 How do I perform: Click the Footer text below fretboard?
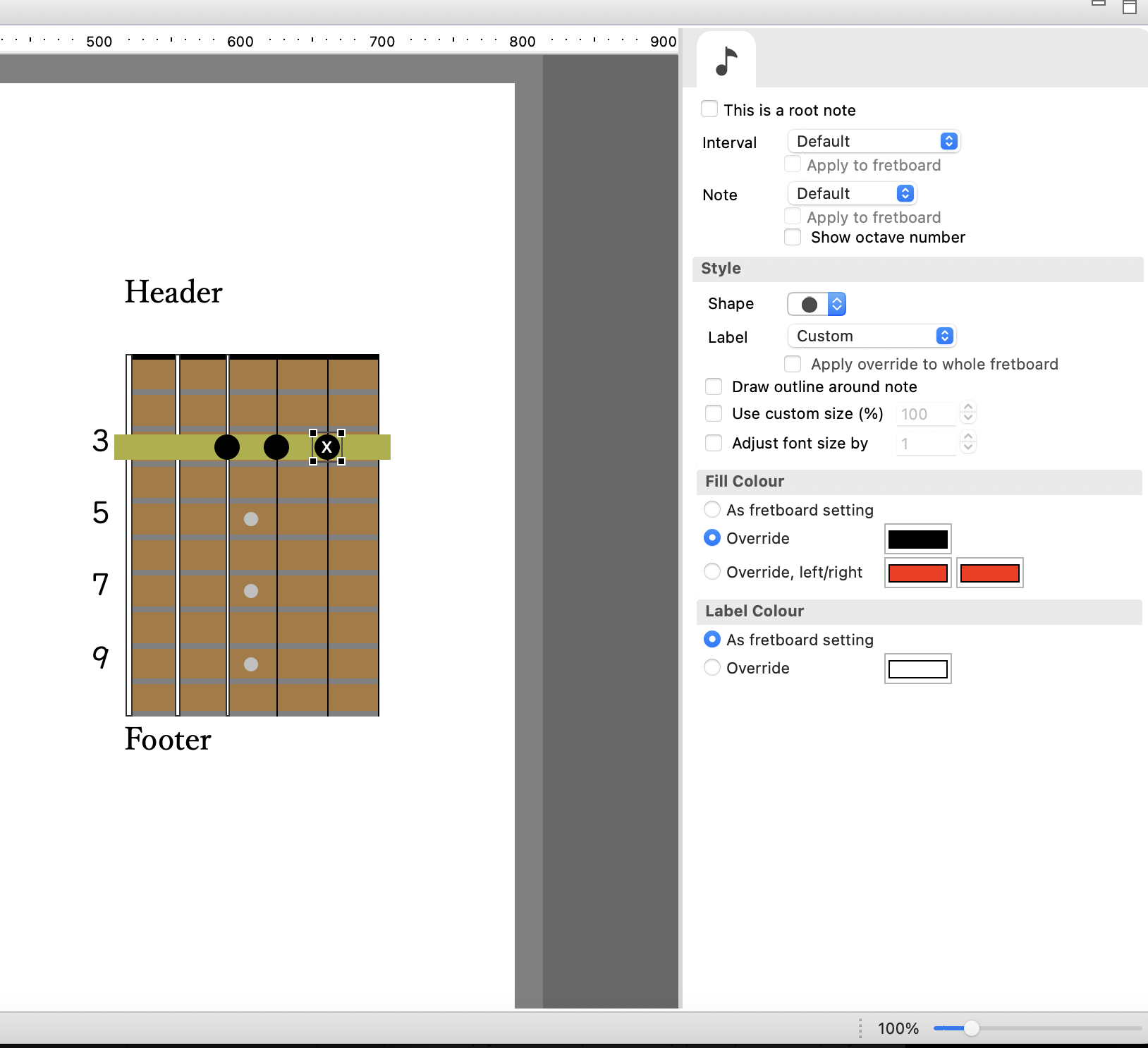point(168,739)
